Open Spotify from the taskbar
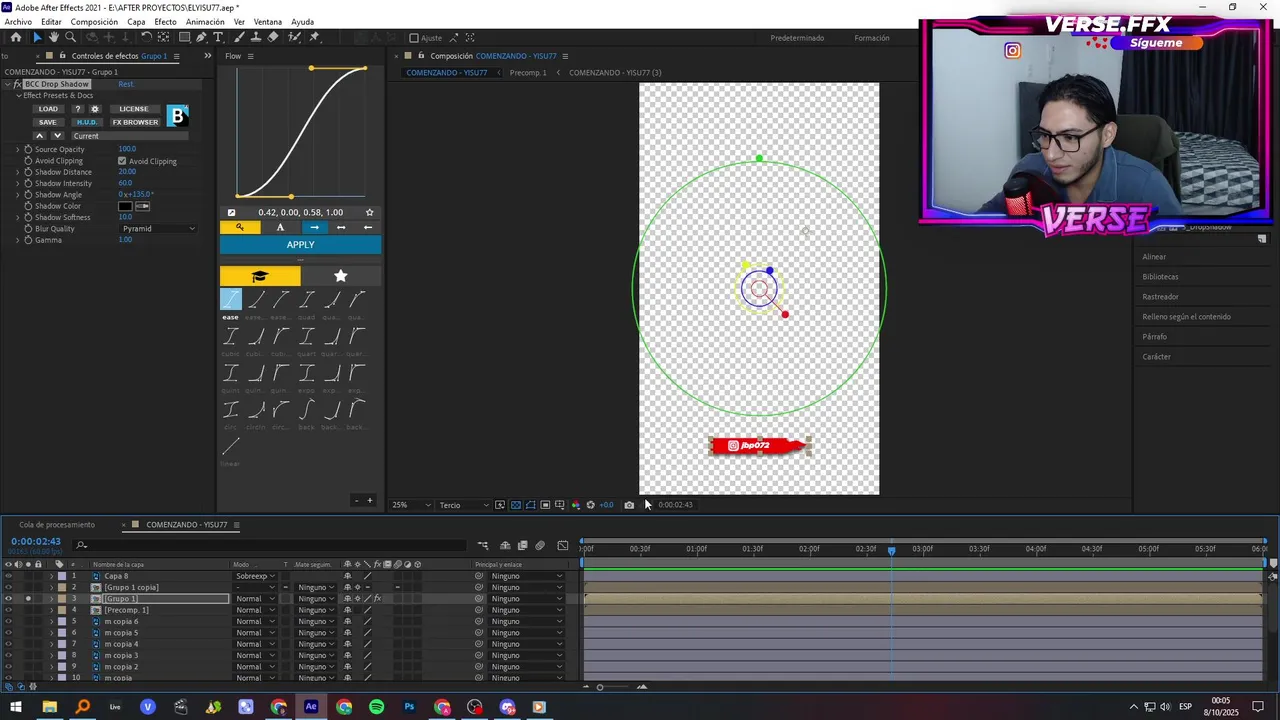The width and height of the screenshot is (1280, 720). click(x=376, y=707)
